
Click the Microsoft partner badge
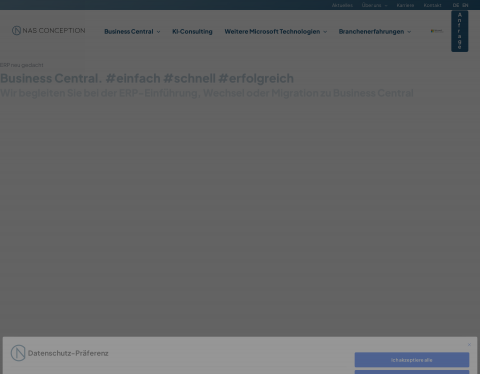click(437, 31)
